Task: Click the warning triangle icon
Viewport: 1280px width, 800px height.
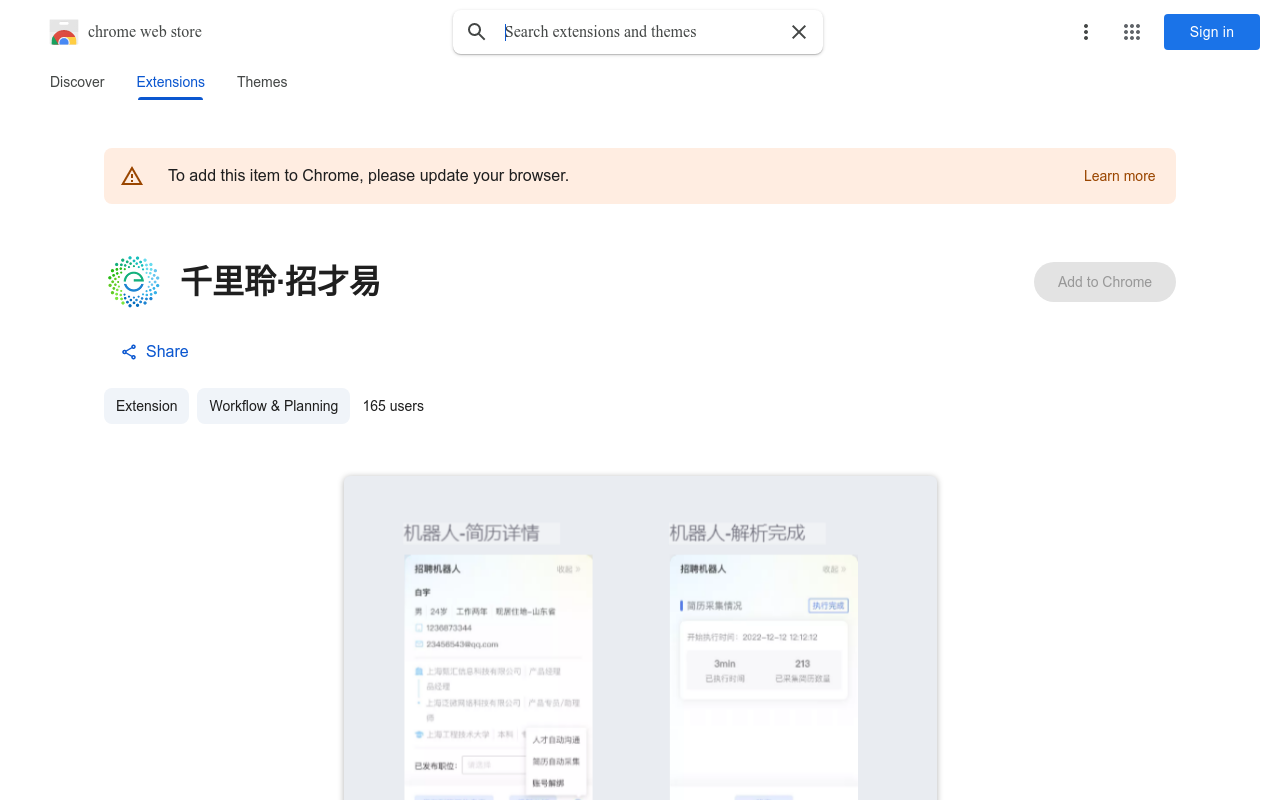Action: [x=132, y=175]
